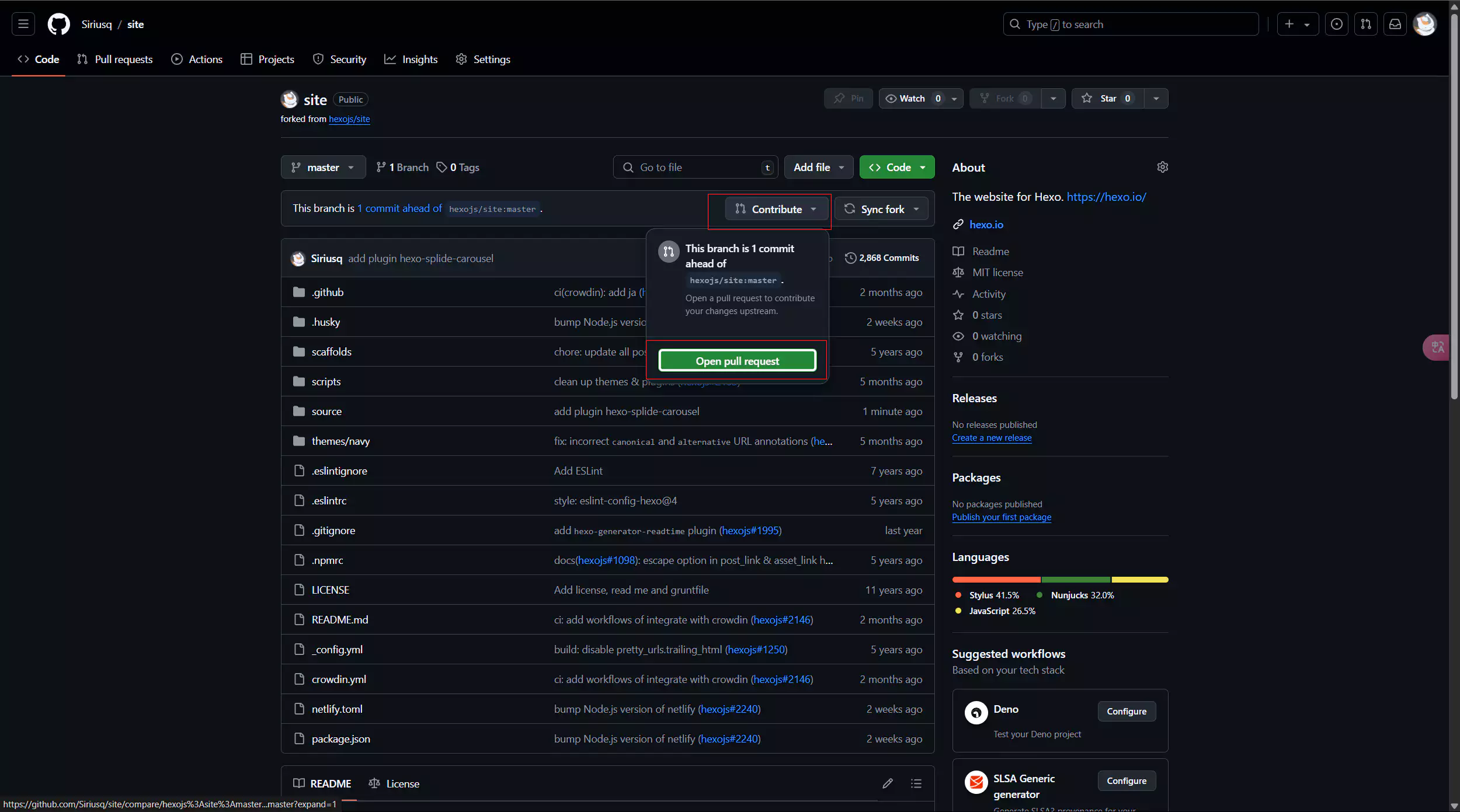Open the hamburger navigation menu

pyautogui.click(x=23, y=25)
